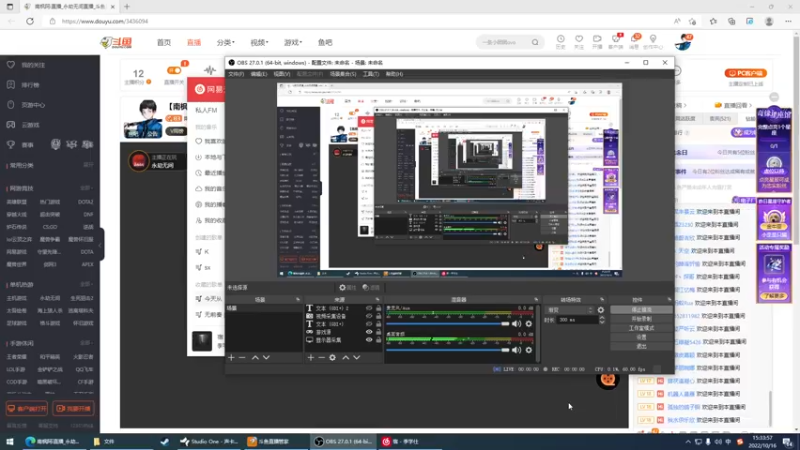
Task: Toggle the orange live-stream switch on Douyu page
Action: [174, 70]
